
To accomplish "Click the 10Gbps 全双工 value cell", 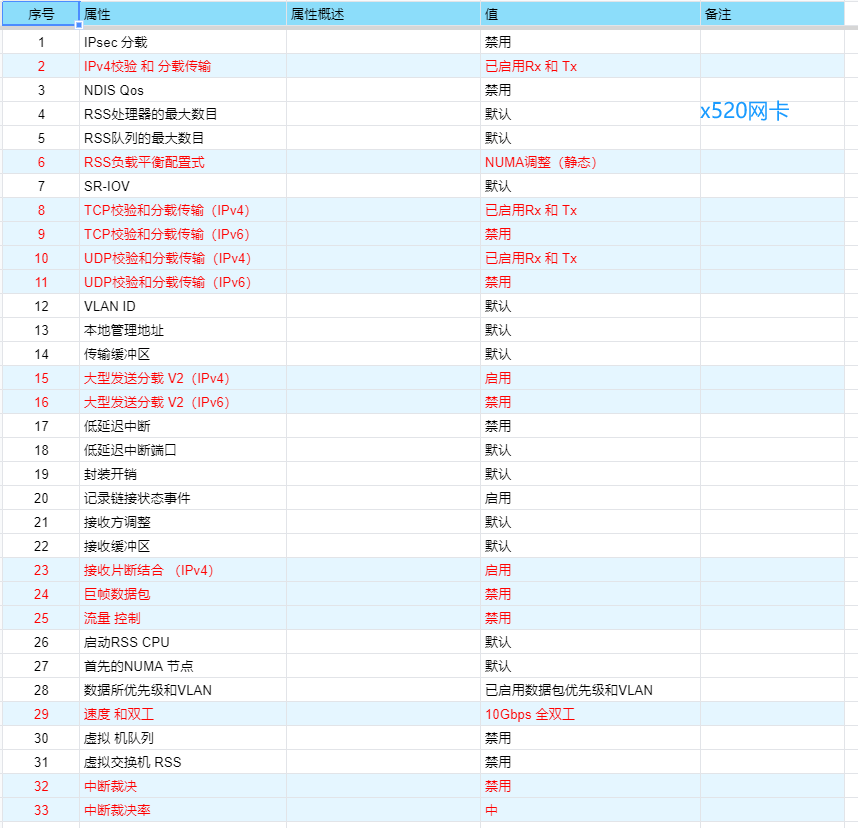I will pos(590,714).
